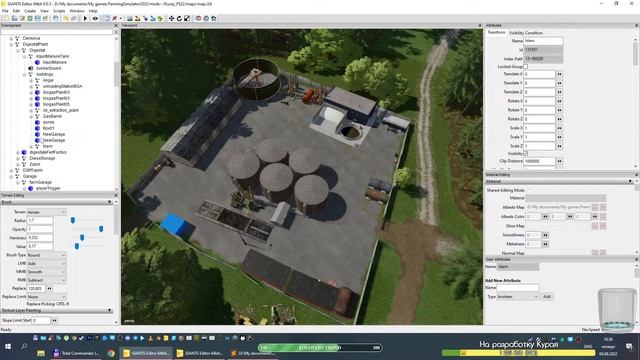Click the bunkerSound speaker icon in scenegraph
This screenshot has width=640, height=360.
click(x=31, y=68)
